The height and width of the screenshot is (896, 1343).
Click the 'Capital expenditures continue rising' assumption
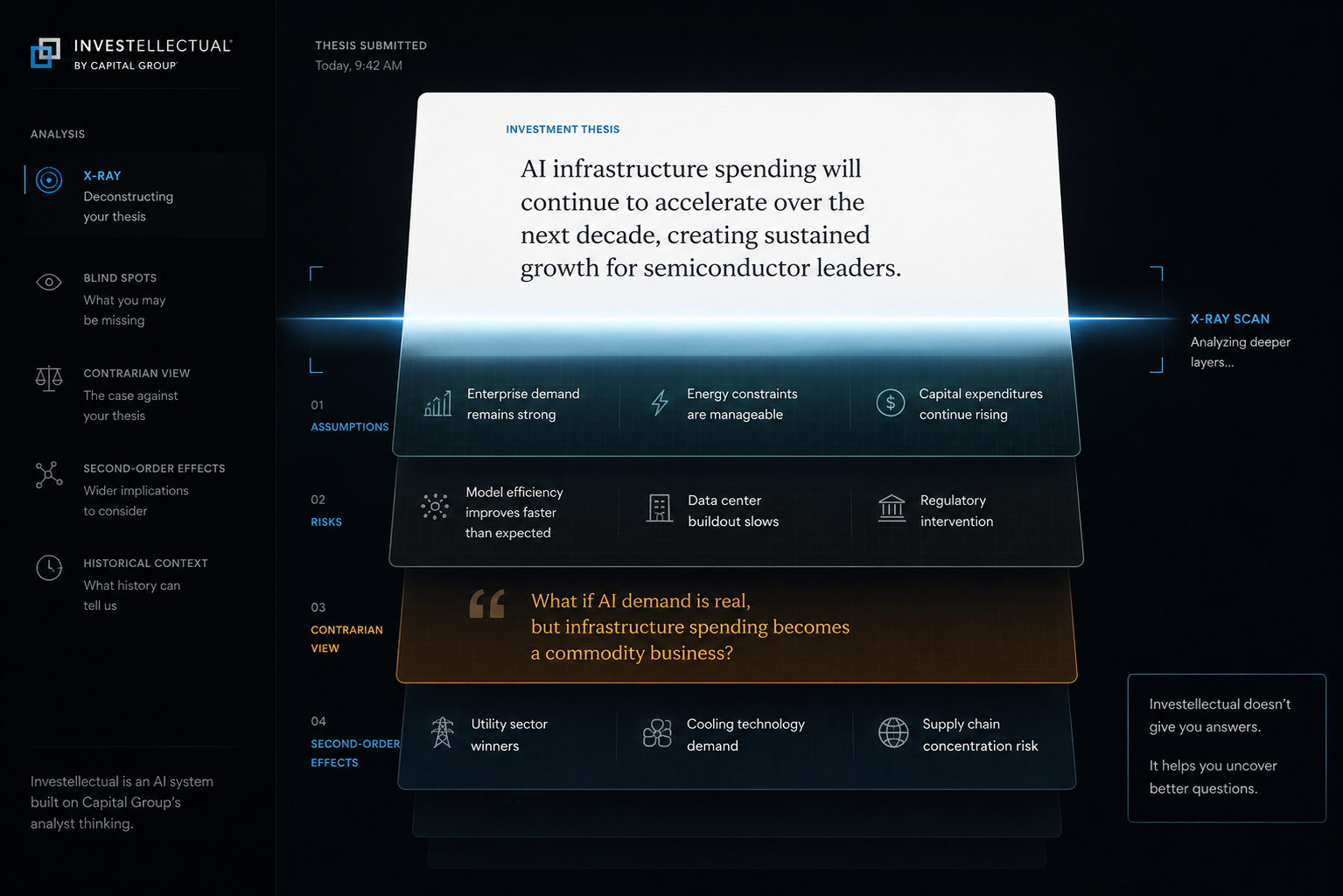[x=981, y=404]
